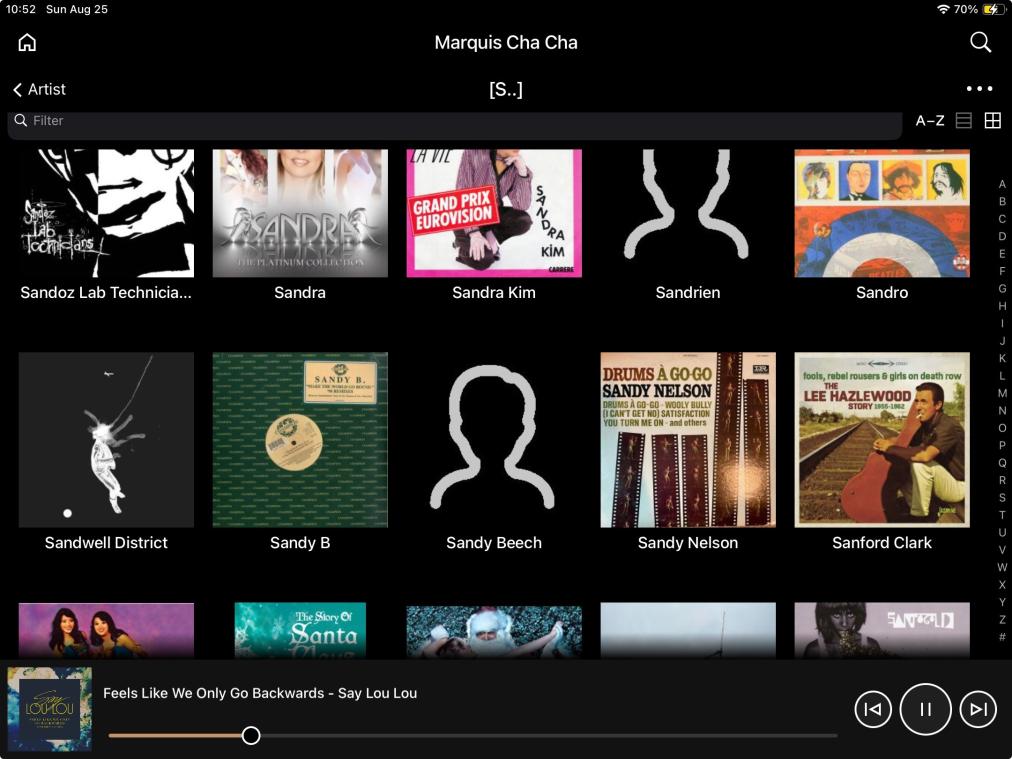
Task: Open the Say Lou Lou now-playing artwork
Action: pyautogui.click(x=50, y=709)
